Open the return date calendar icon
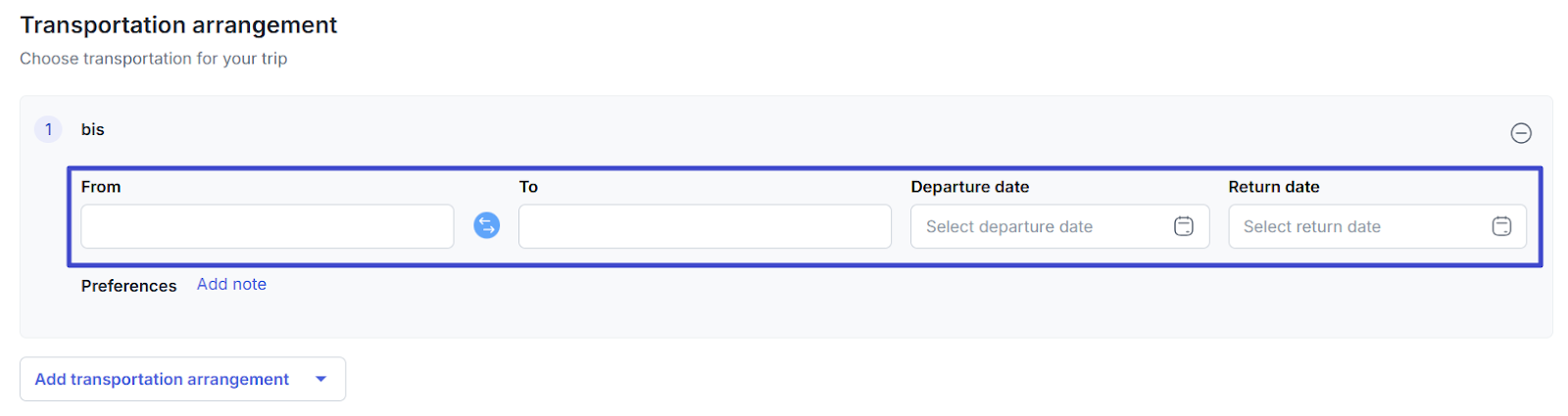Screen dimensions: 1568x416 pyautogui.click(x=1501, y=227)
